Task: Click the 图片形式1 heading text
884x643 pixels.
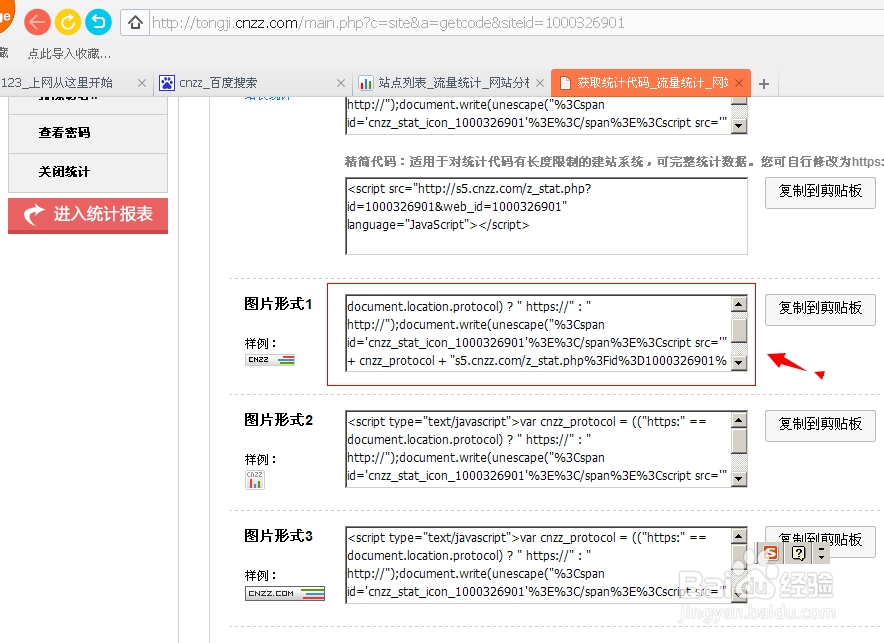Action: coord(279,304)
